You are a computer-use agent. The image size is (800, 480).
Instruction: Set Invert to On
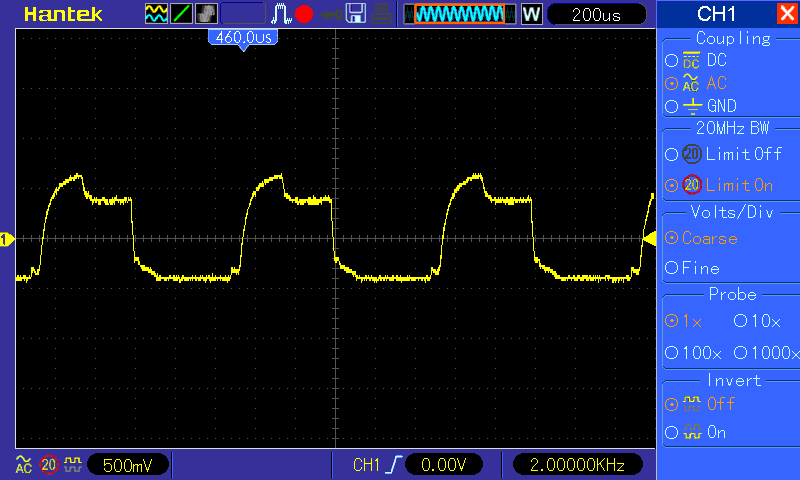[x=696, y=433]
